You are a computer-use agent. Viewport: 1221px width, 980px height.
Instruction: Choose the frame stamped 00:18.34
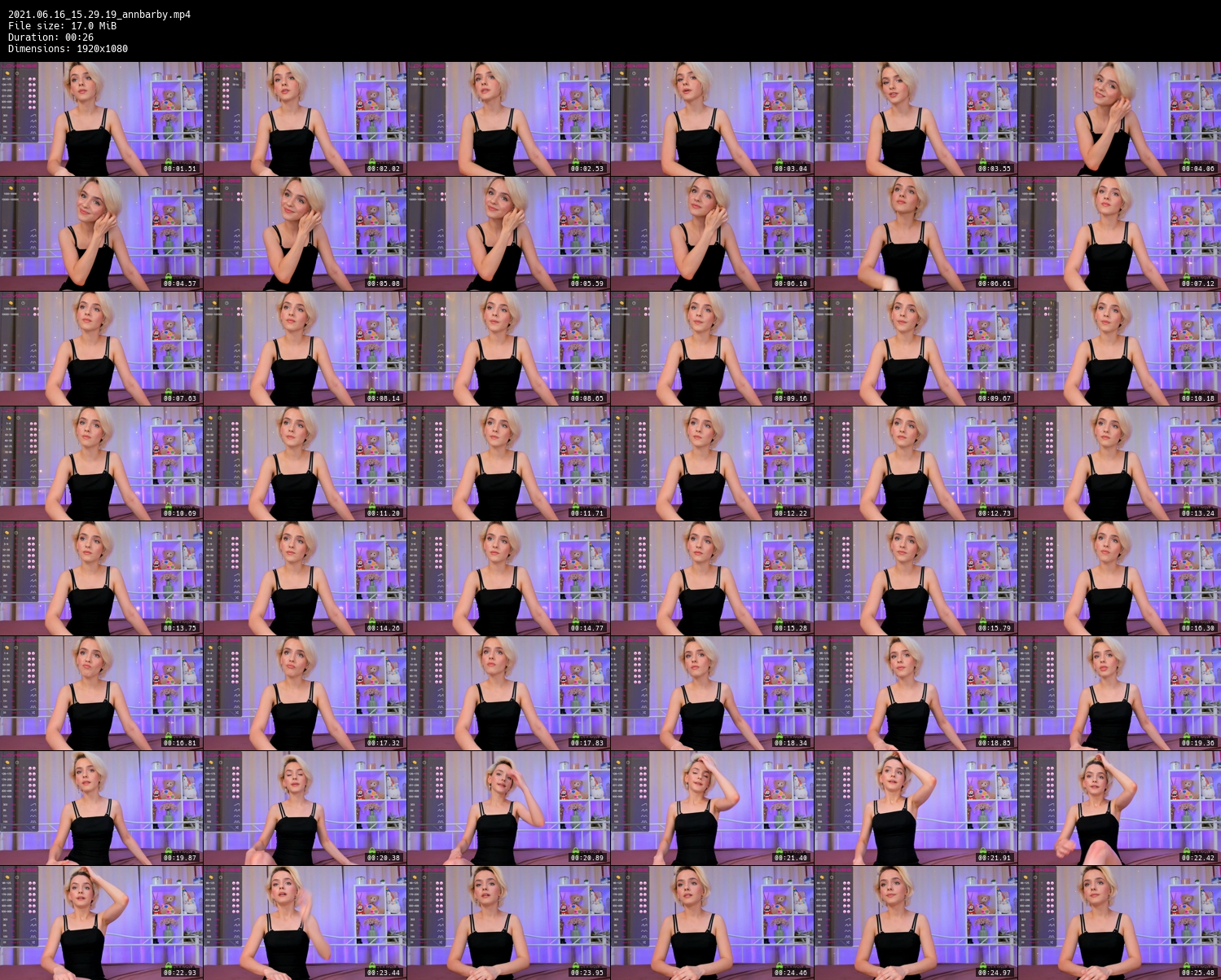[712, 693]
